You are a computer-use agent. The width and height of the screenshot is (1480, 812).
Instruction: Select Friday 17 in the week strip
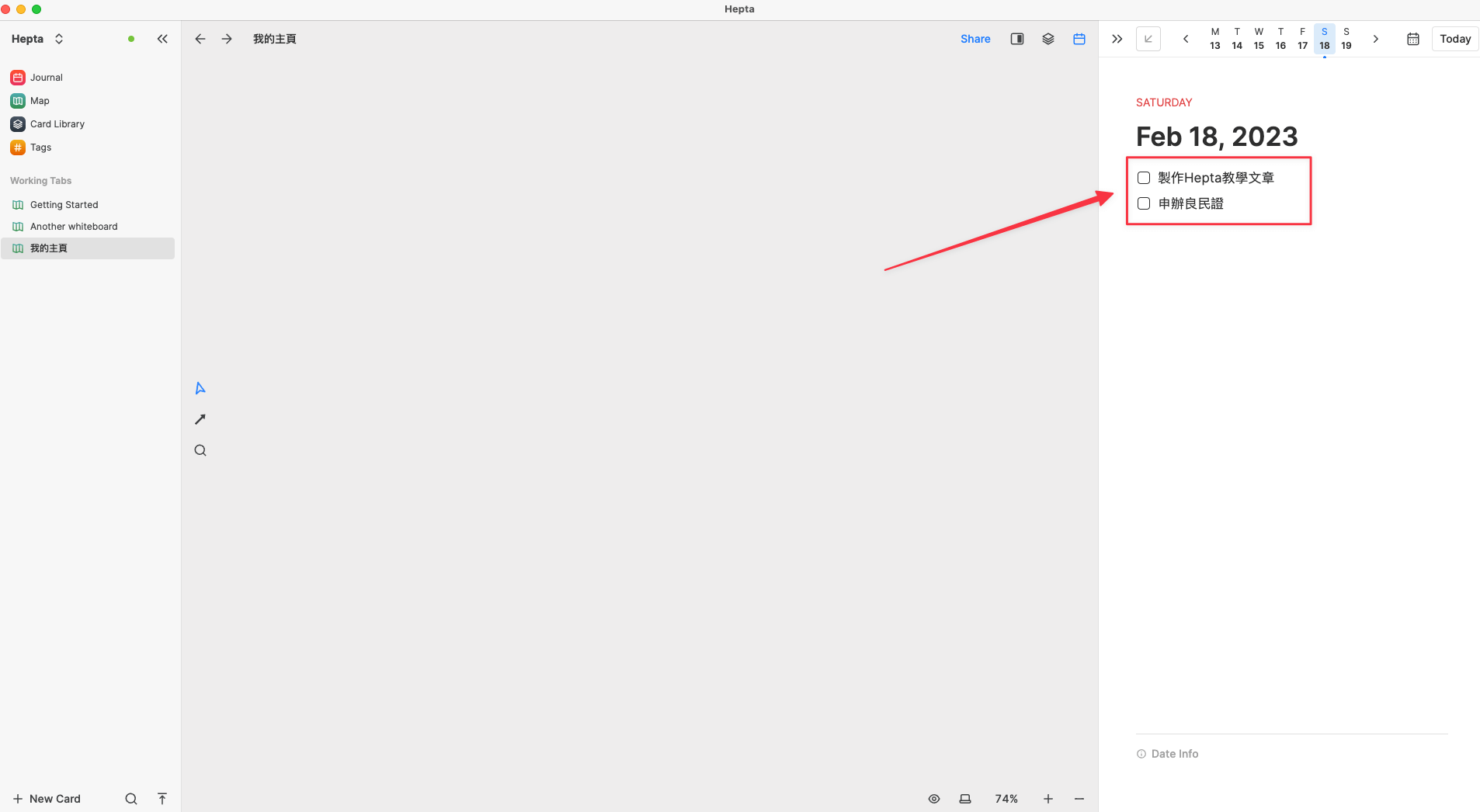tap(1302, 39)
